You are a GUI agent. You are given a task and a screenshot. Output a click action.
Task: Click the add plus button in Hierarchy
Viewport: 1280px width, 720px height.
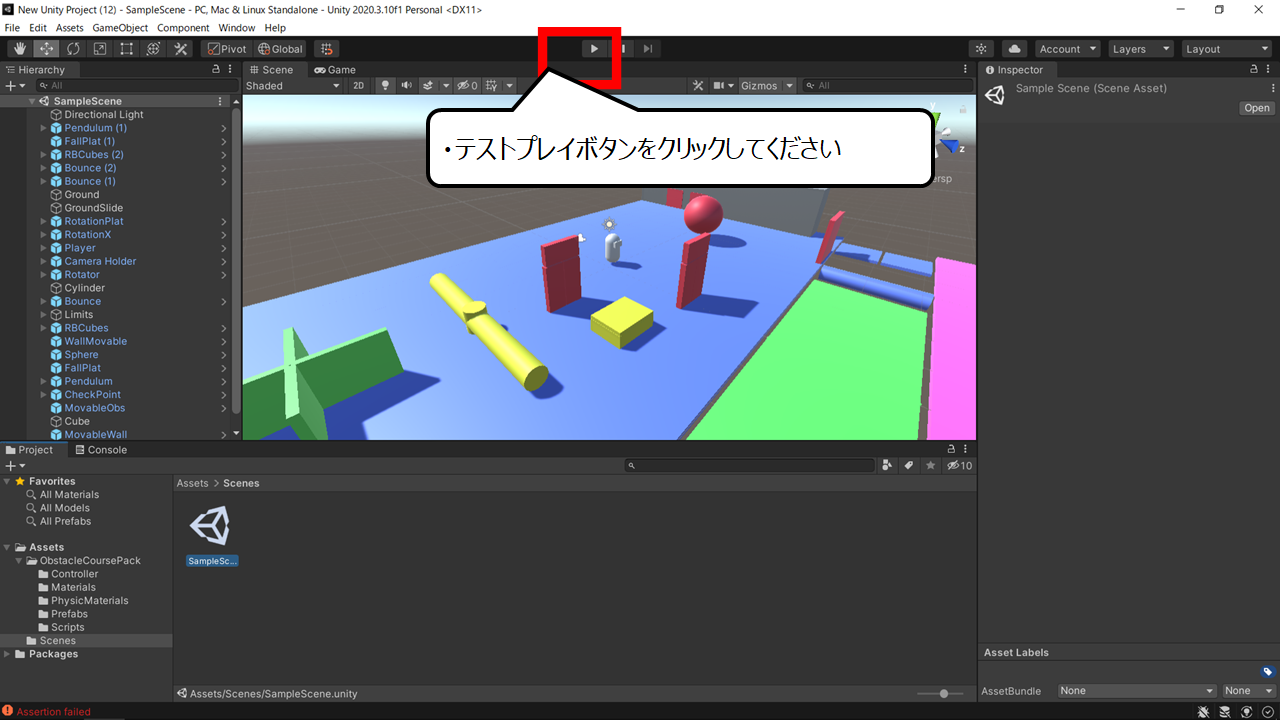click(x=15, y=86)
